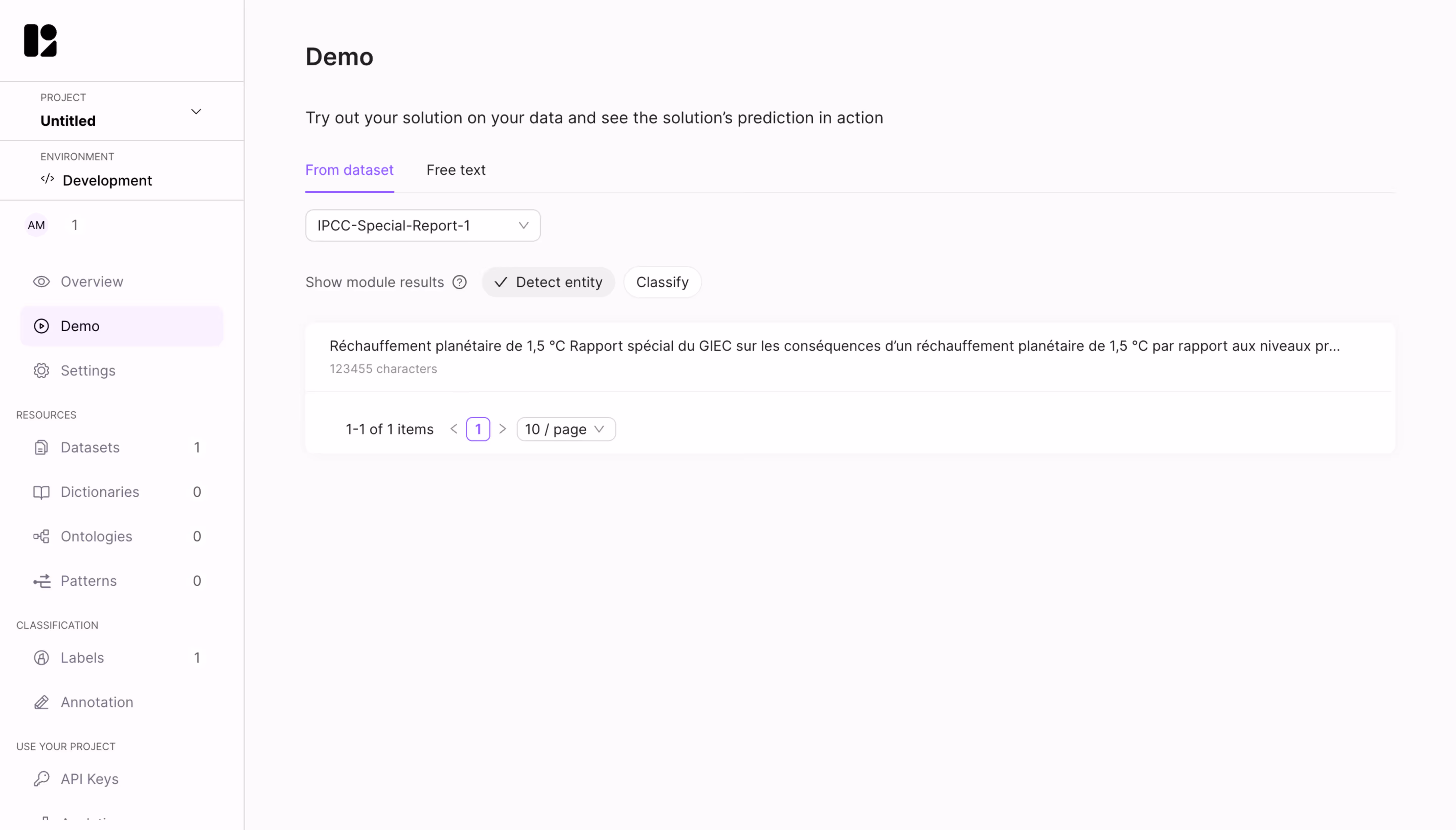This screenshot has width=1456, height=830.
Task: Click the Show module results help icon
Action: coord(460,282)
